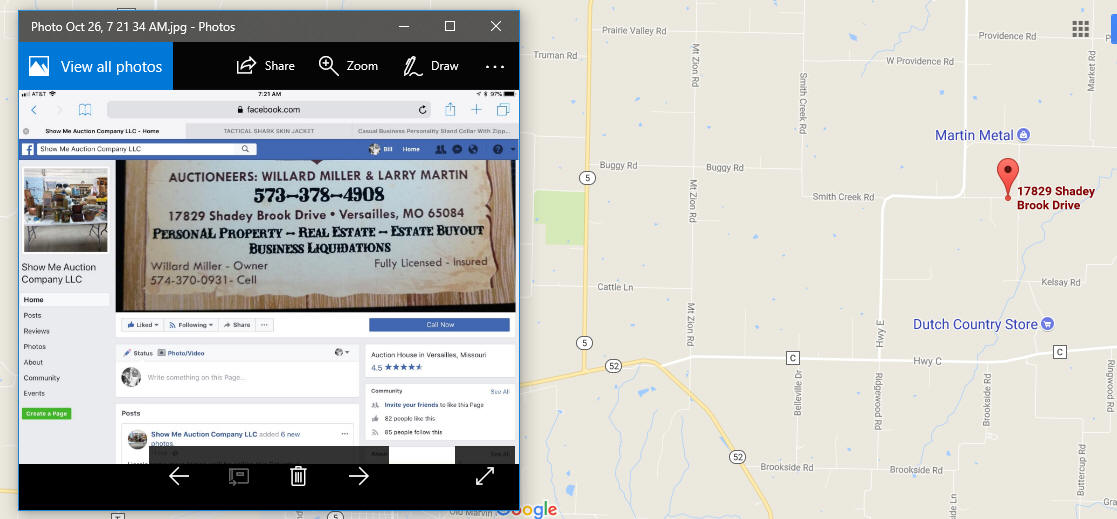This screenshot has height=519, width=1117.
Task: Click the Dutch Country Store label on map
Action: coord(975,324)
